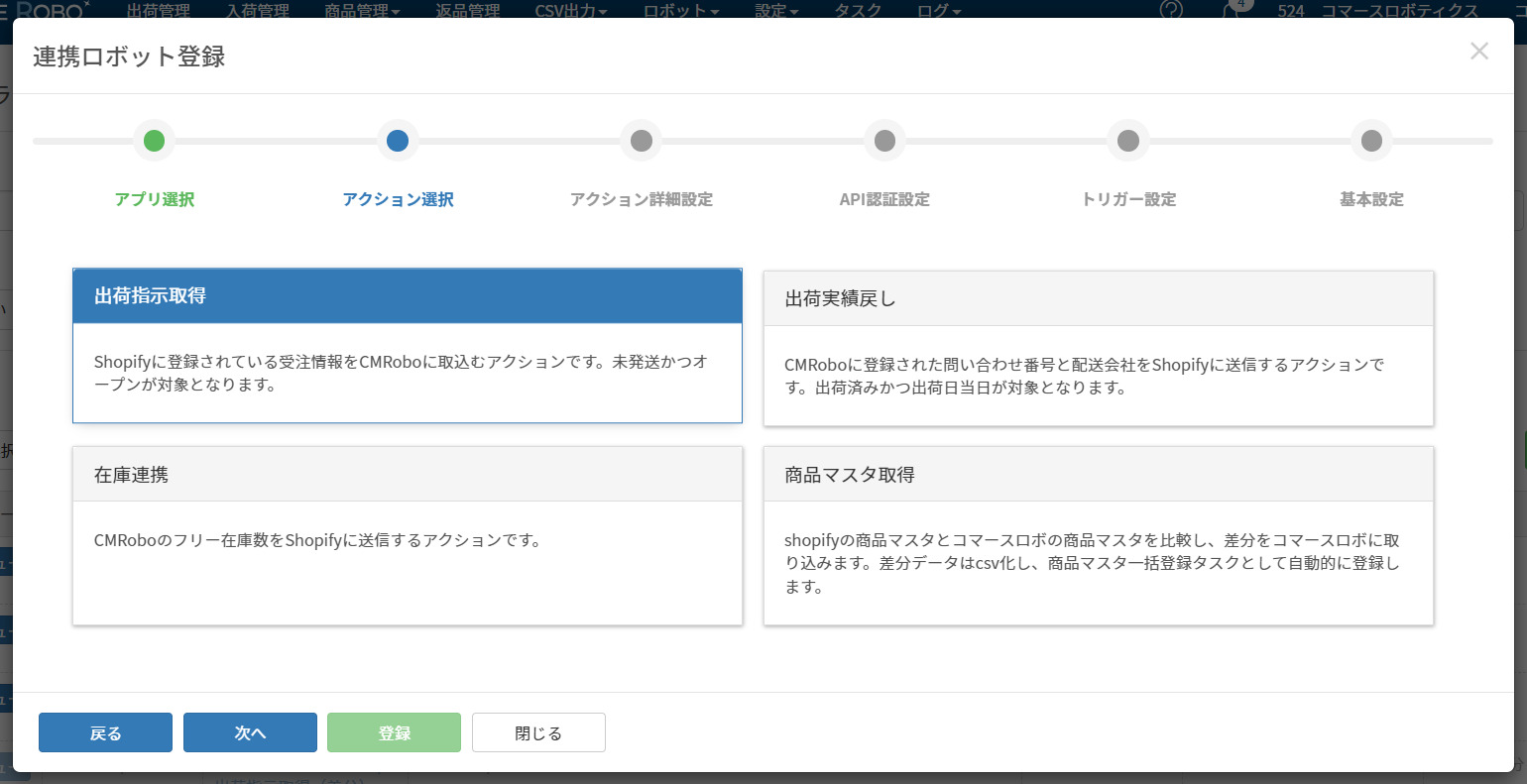Choose the 出荷指示取得 action card header

pos(408,296)
